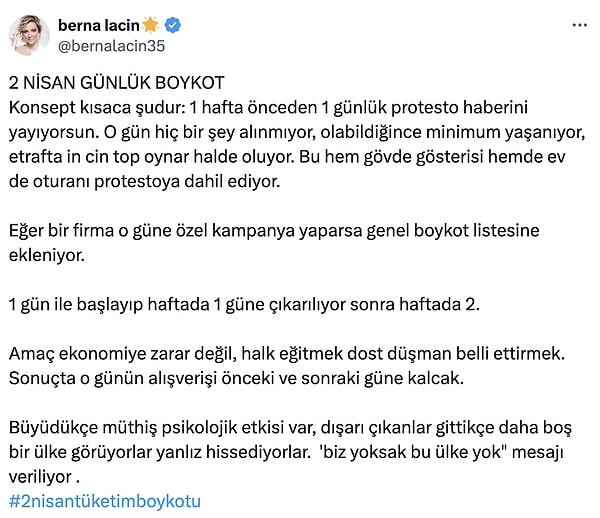
Task: Click the blue verified badge icon
Action: click(173, 25)
